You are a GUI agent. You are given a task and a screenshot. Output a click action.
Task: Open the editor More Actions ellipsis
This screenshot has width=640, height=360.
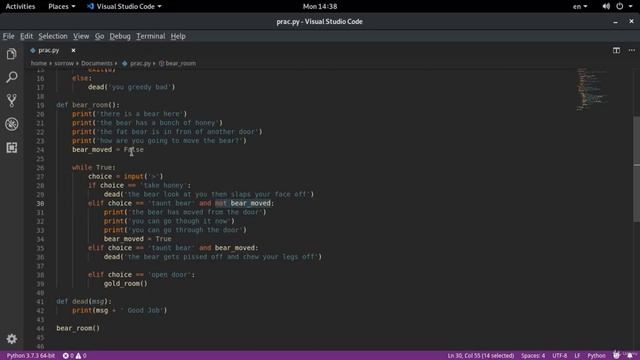click(x=632, y=50)
